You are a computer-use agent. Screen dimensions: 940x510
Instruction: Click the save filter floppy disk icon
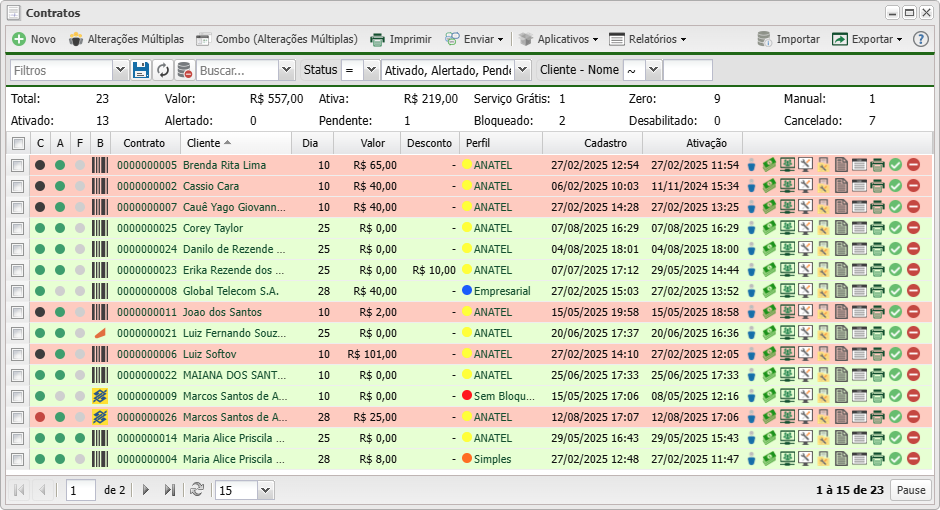[141, 70]
